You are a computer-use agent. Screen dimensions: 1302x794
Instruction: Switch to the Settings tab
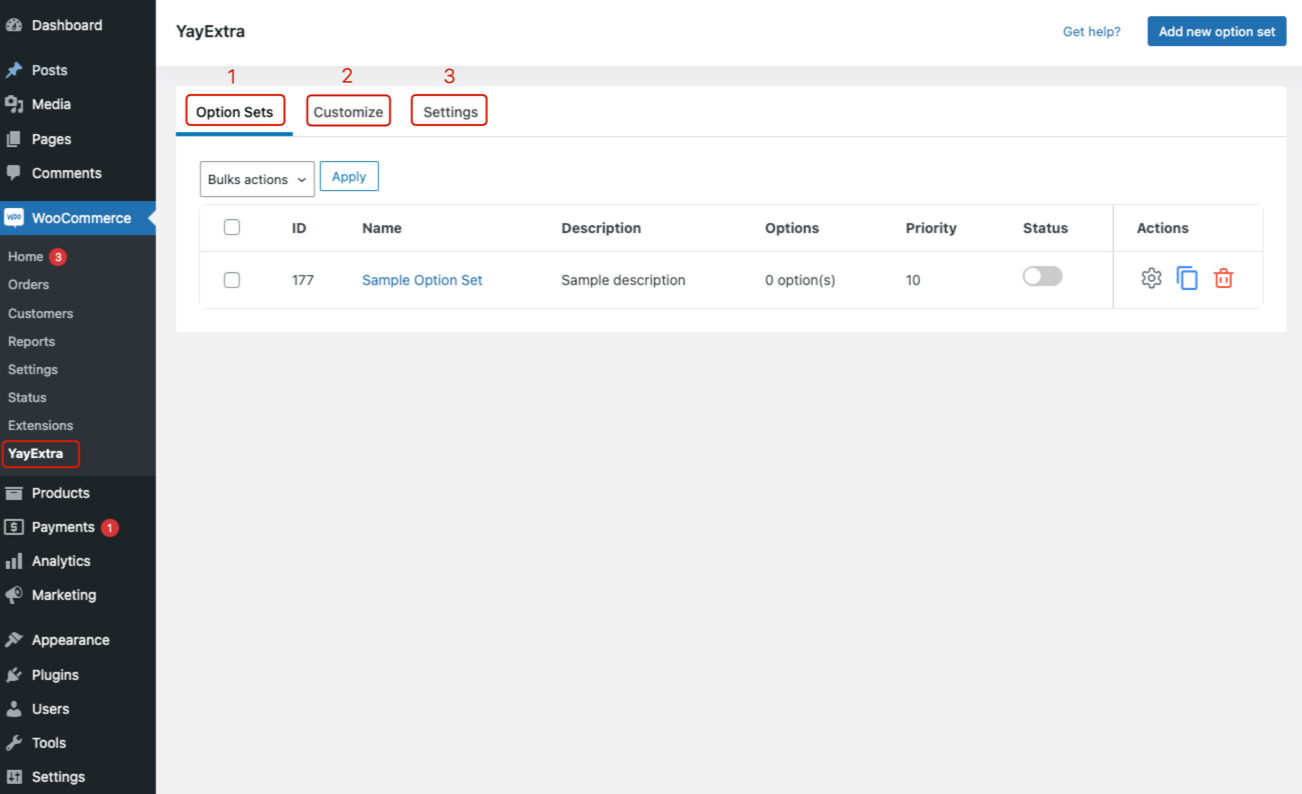pyautogui.click(x=449, y=111)
